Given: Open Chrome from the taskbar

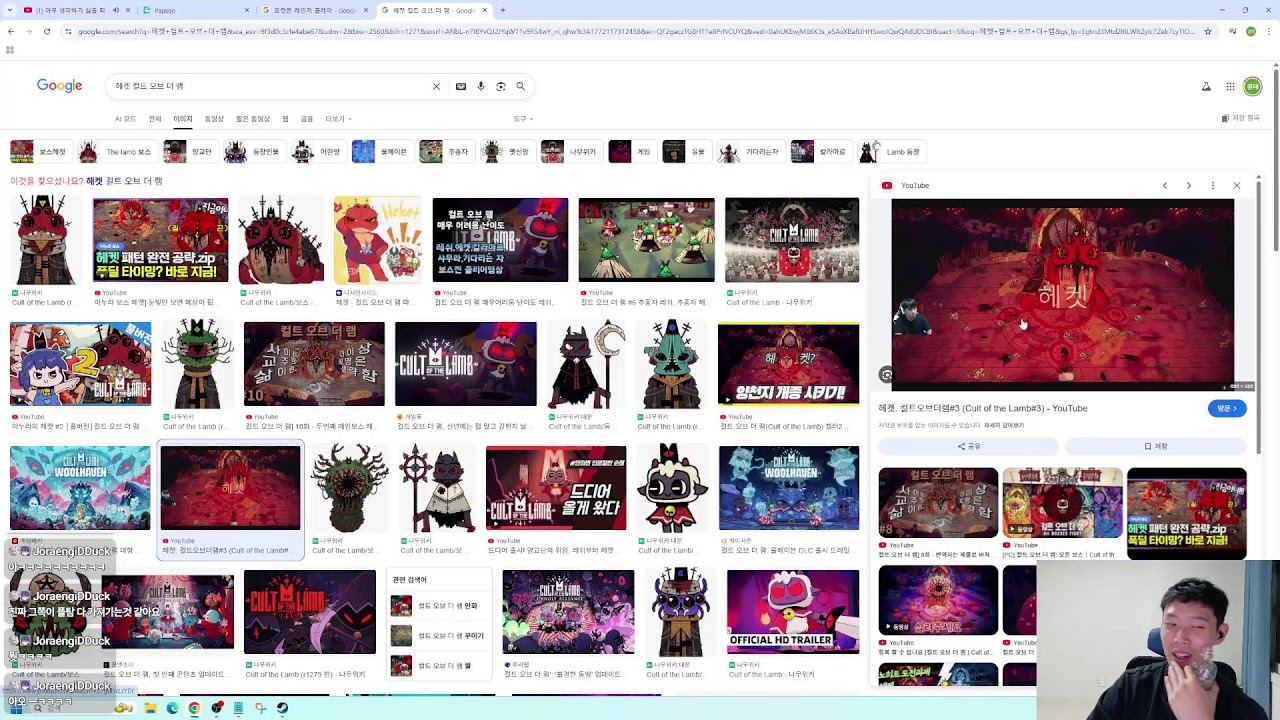Looking at the screenshot, I should [x=194, y=708].
